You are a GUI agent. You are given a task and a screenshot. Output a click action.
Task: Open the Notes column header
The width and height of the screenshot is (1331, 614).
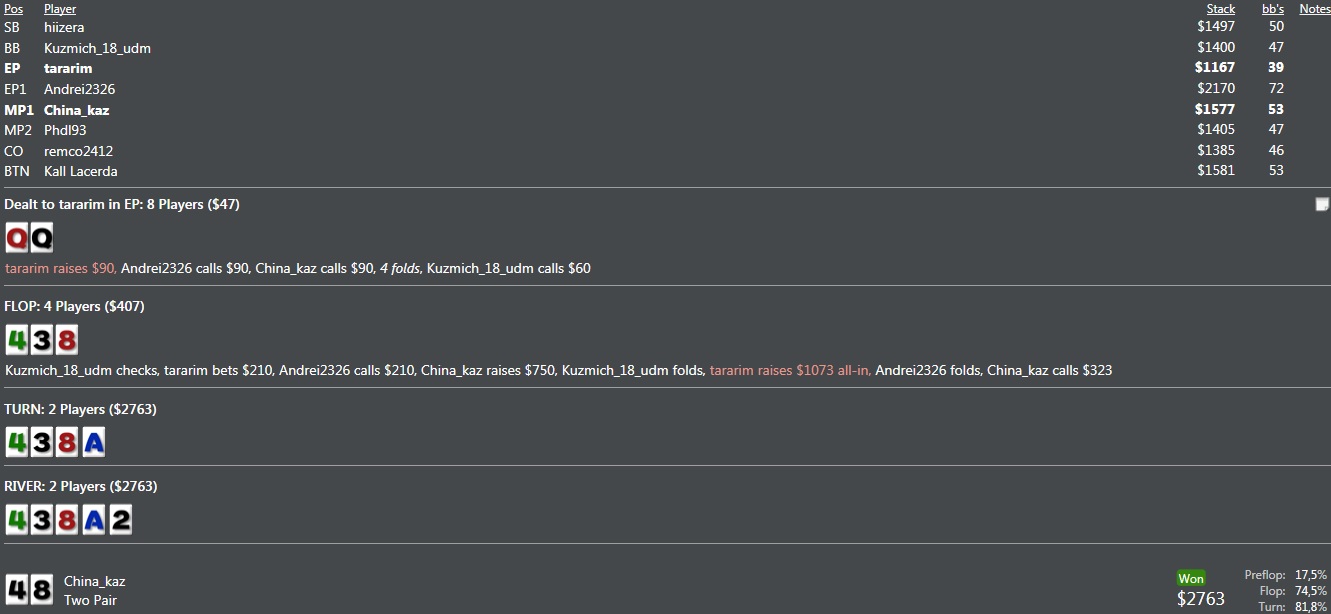[1315, 9]
